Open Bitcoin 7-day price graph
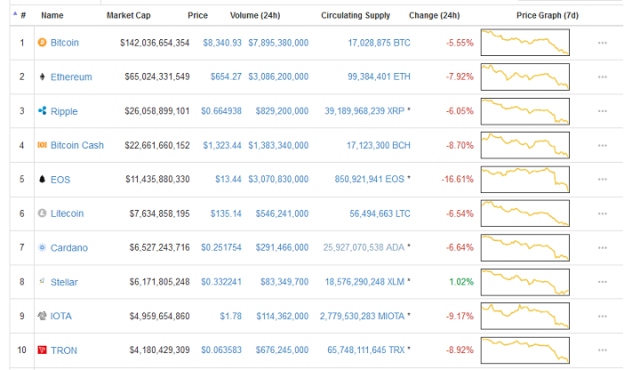Screen dimensions: 640x370 point(525,42)
